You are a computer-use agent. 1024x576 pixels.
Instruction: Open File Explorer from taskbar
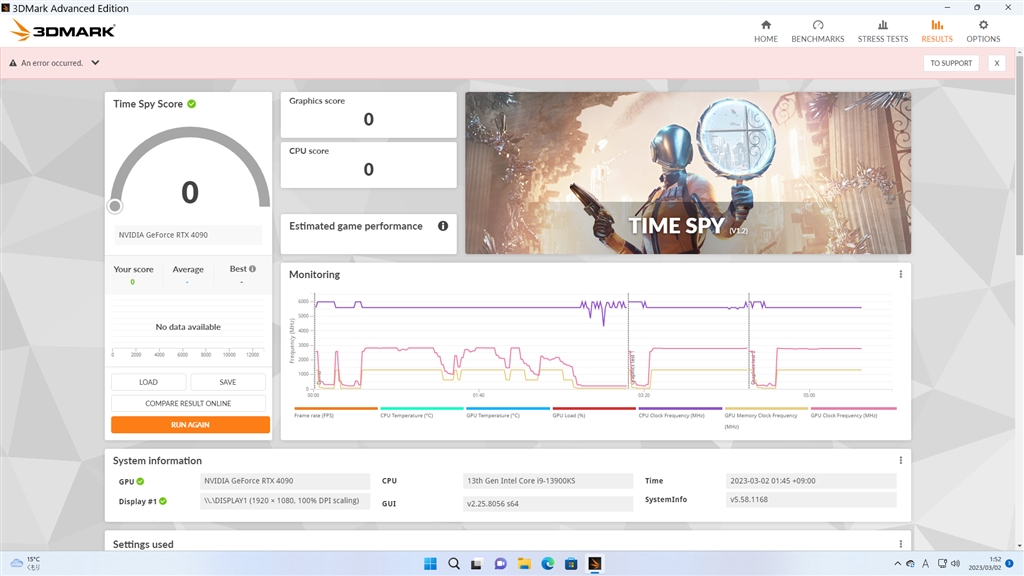coord(524,564)
